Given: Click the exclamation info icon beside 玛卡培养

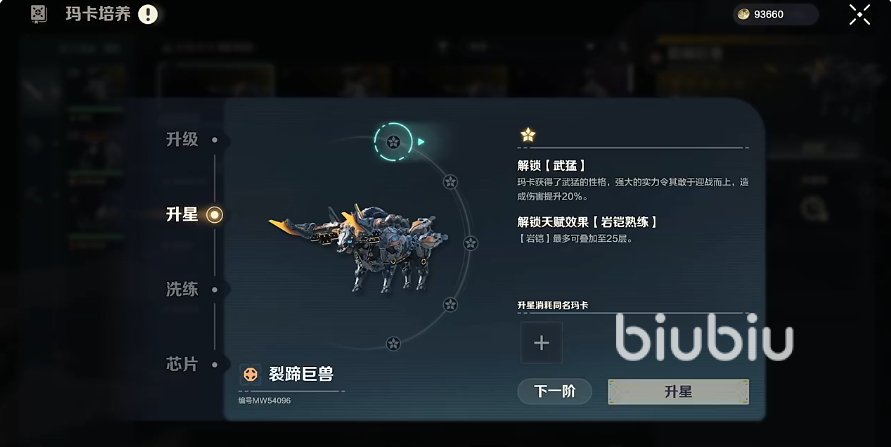Looking at the screenshot, I should tap(148, 14).
